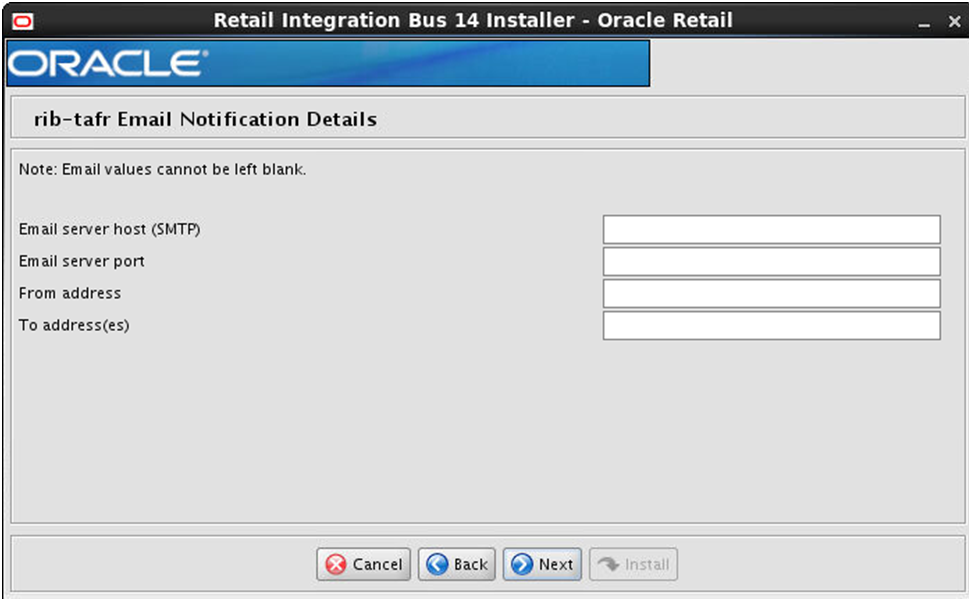971x601 pixels.
Task: Click the greyed-out Install button
Action: (634, 564)
